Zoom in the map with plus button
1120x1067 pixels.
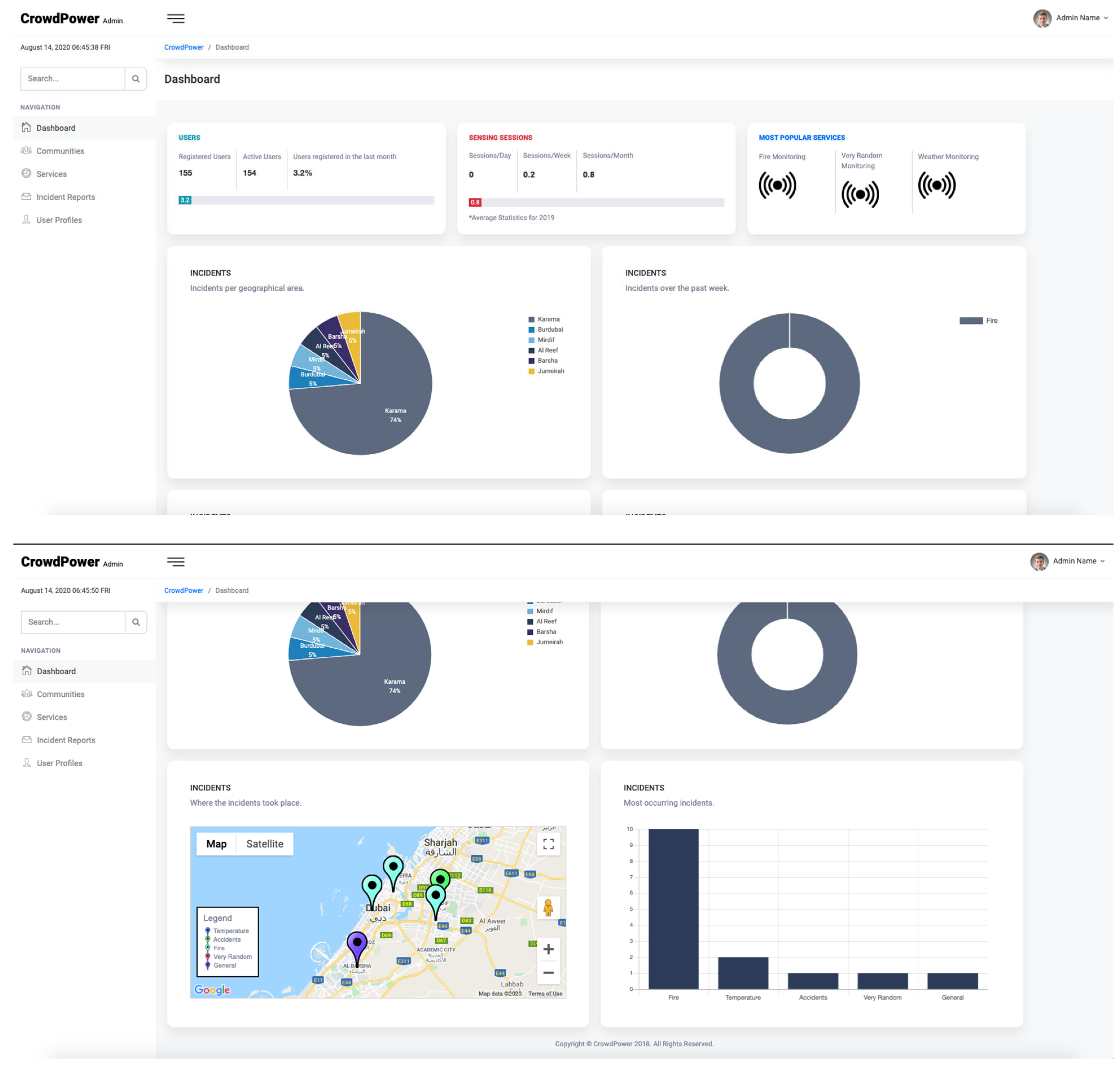click(x=548, y=949)
